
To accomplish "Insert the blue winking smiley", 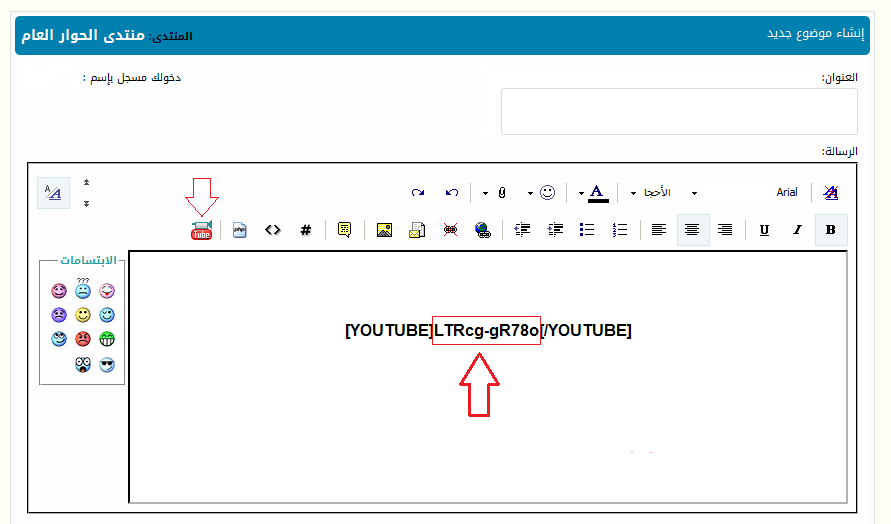I will pyautogui.click(x=107, y=315).
